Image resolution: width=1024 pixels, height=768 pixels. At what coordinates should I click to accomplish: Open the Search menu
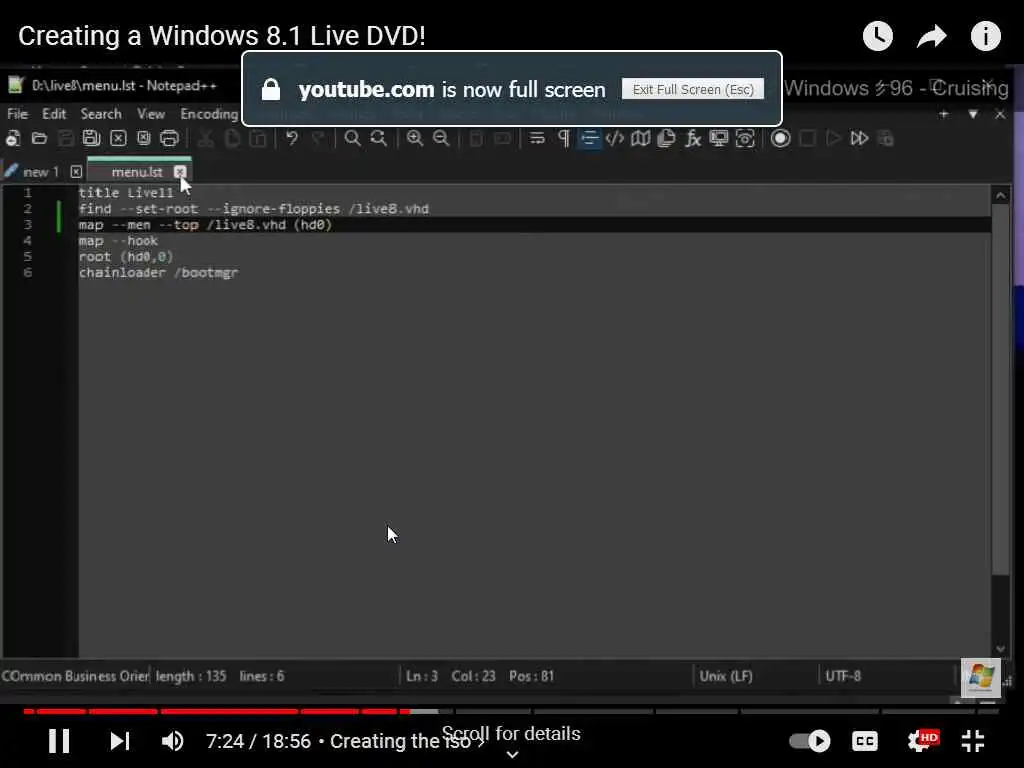click(101, 114)
